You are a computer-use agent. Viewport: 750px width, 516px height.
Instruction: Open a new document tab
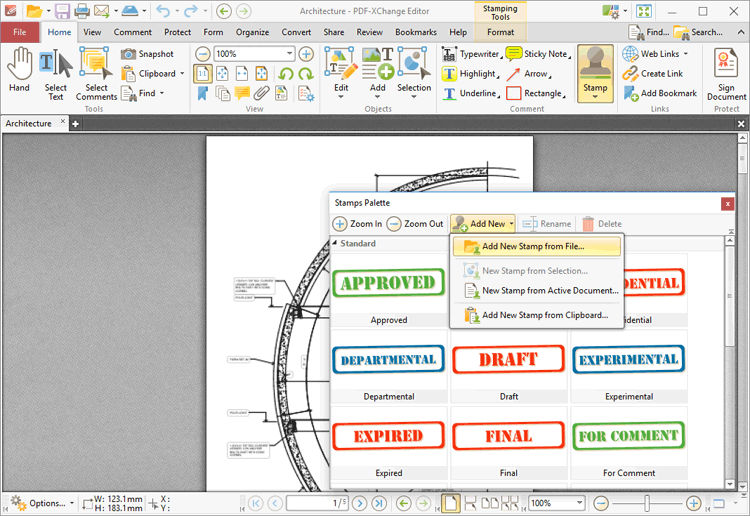[x=75, y=124]
